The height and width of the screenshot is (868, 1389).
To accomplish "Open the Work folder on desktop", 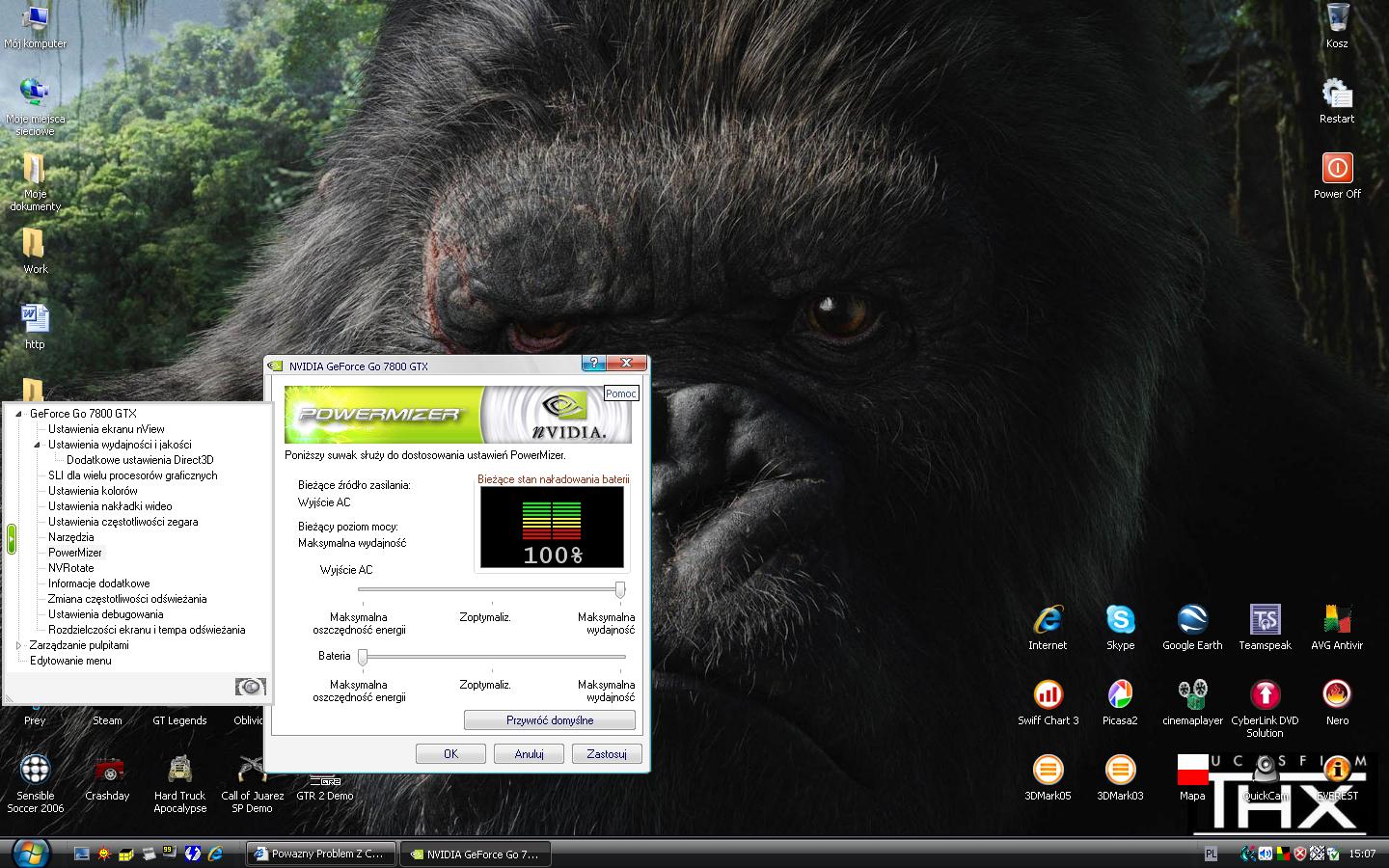I will click(36, 251).
